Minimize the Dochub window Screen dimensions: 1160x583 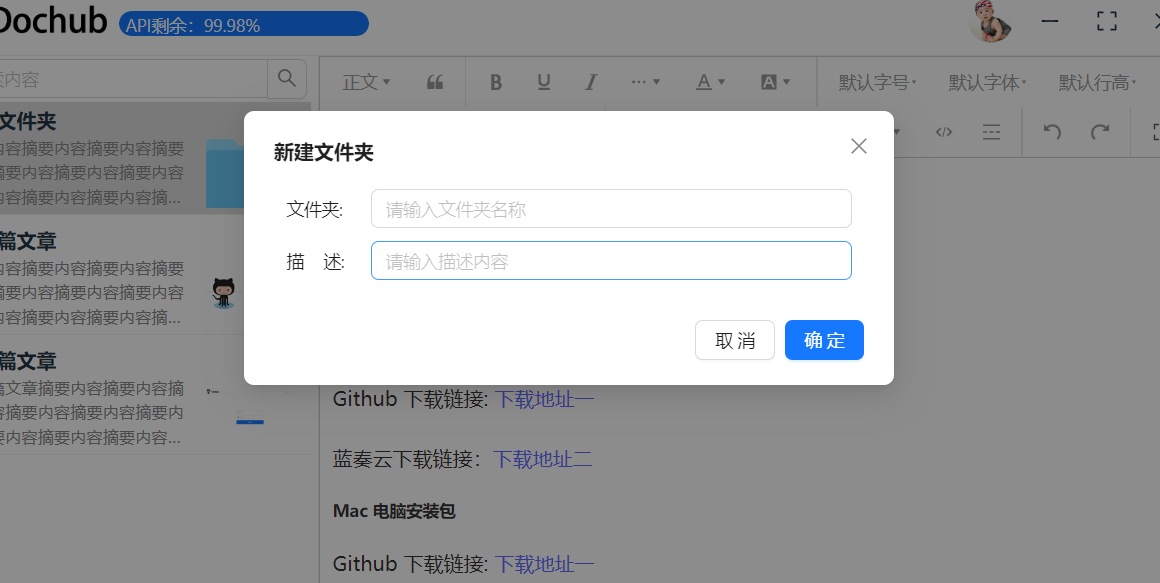click(x=1050, y=21)
